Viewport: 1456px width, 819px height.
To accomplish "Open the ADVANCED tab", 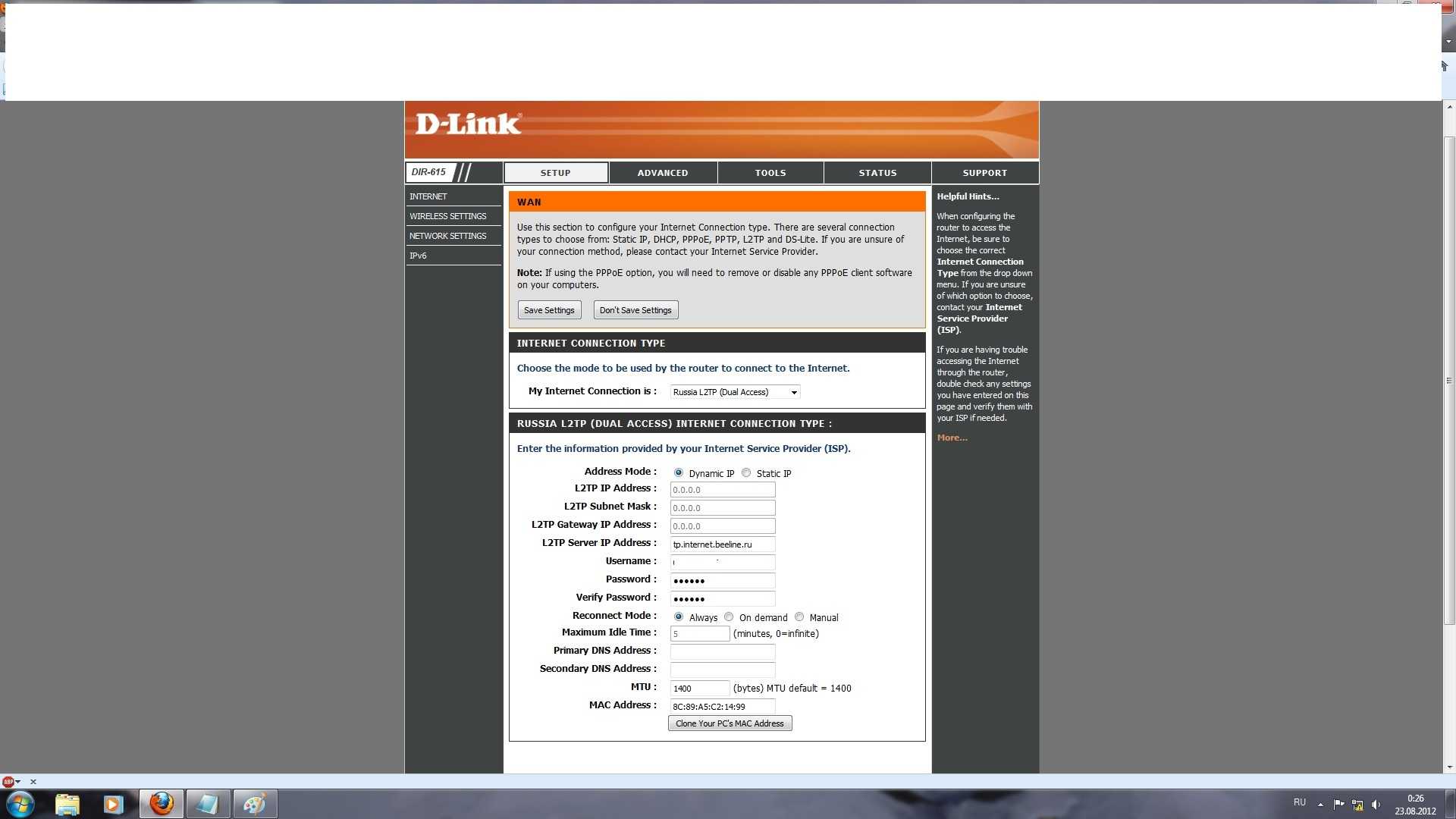I will pyautogui.click(x=663, y=173).
